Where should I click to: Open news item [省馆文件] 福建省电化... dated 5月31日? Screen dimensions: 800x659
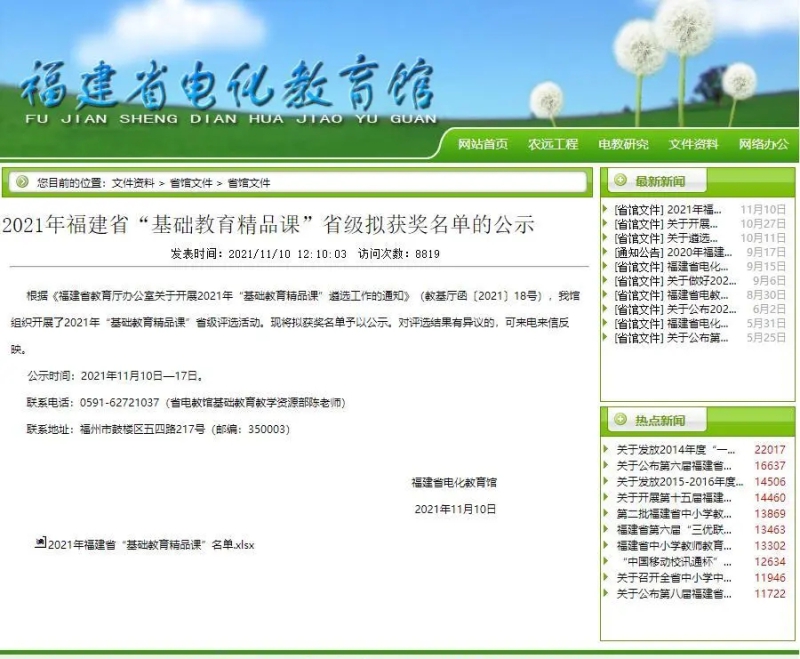pyautogui.click(x=671, y=324)
